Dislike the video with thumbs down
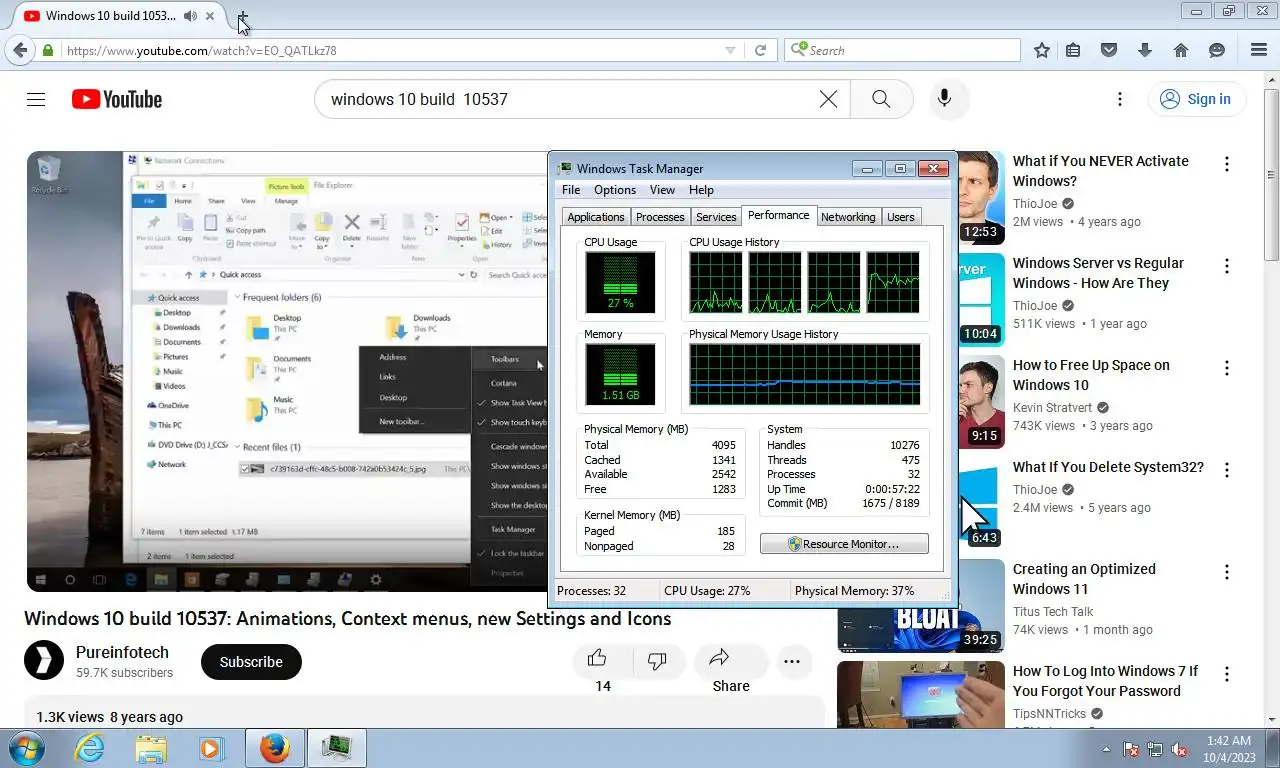The image size is (1280, 768). point(657,660)
